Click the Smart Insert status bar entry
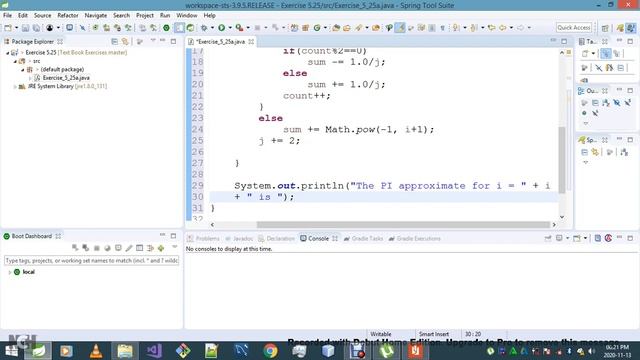This screenshot has width=640, height=360. (x=434, y=334)
